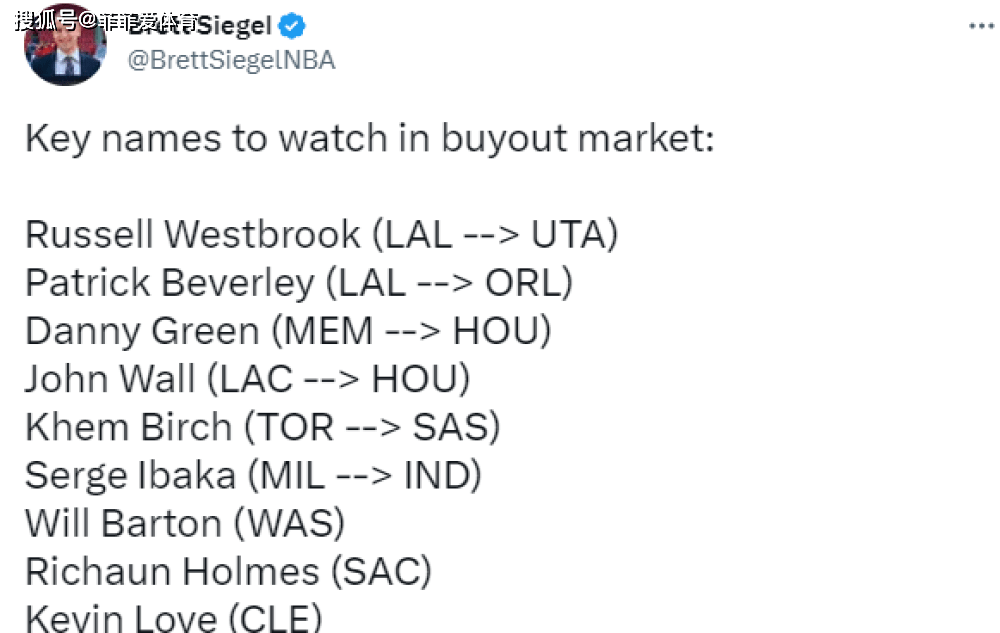Click the Russell Westbrook line
1000x633 pixels.
click(x=321, y=235)
